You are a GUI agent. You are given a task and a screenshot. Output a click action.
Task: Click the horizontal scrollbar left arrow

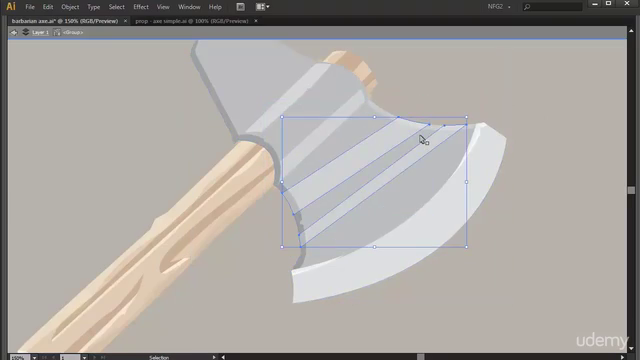point(223,358)
